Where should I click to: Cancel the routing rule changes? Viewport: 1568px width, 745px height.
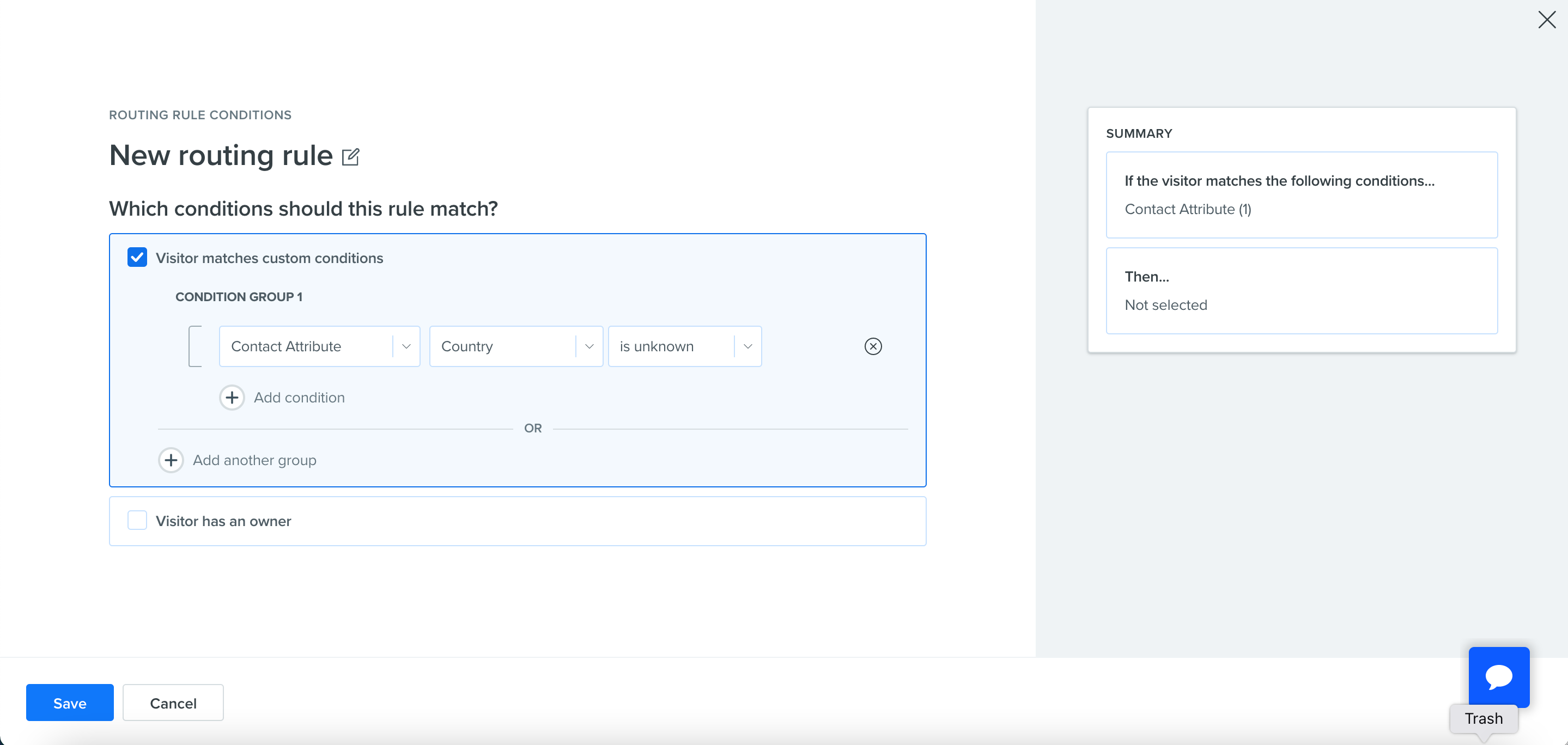tap(173, 703)
